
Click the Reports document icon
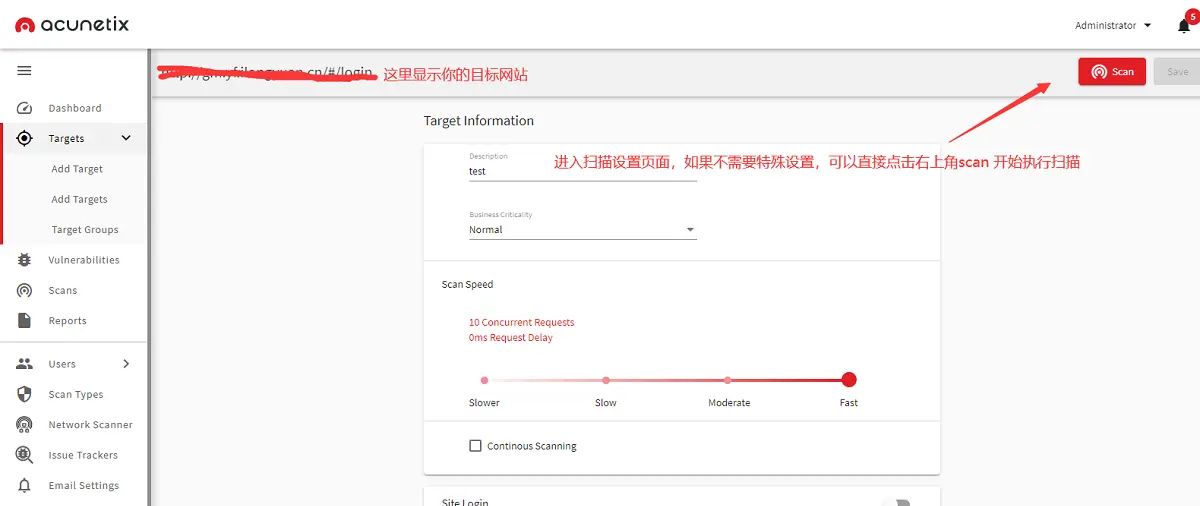coord(25,321)
